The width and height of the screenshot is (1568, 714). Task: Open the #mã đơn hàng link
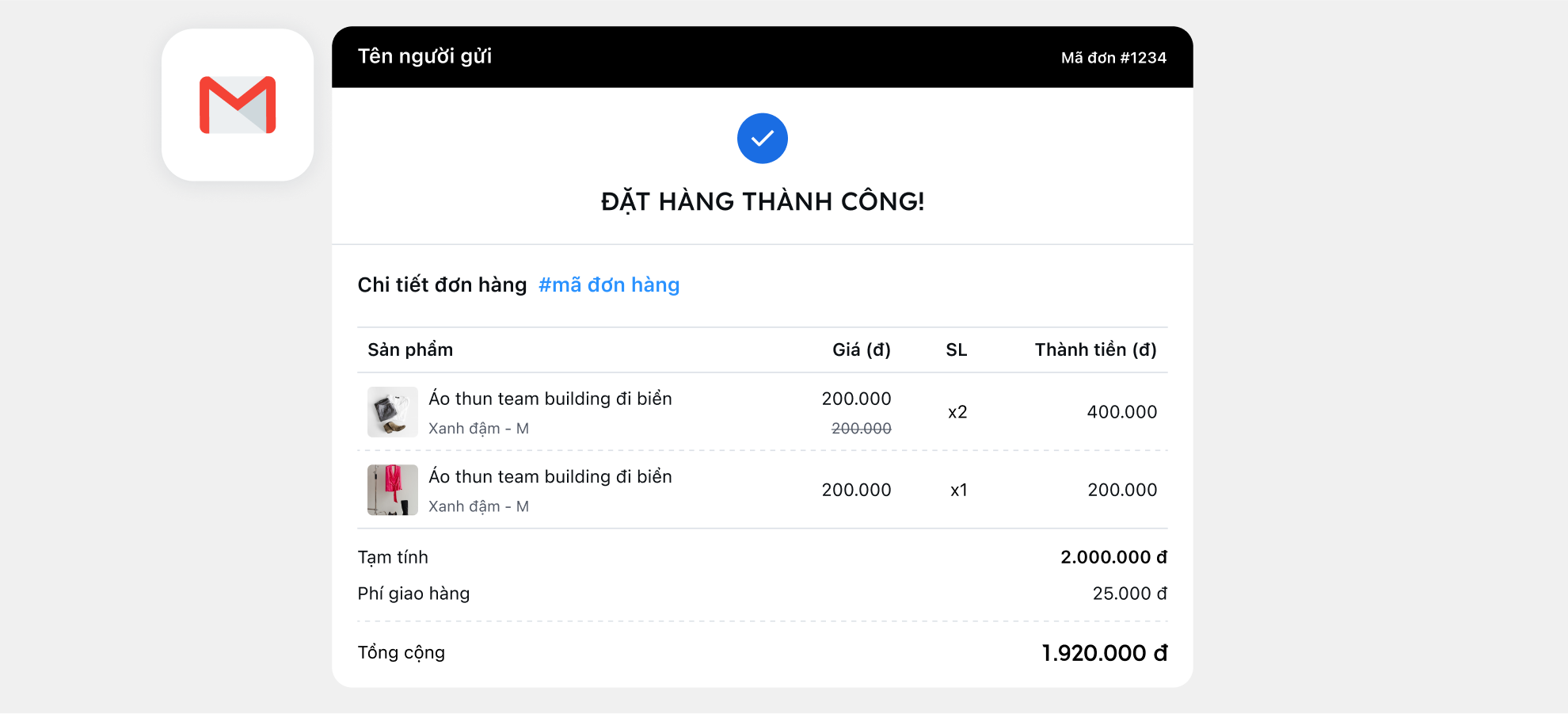click(x=609, y=285)
